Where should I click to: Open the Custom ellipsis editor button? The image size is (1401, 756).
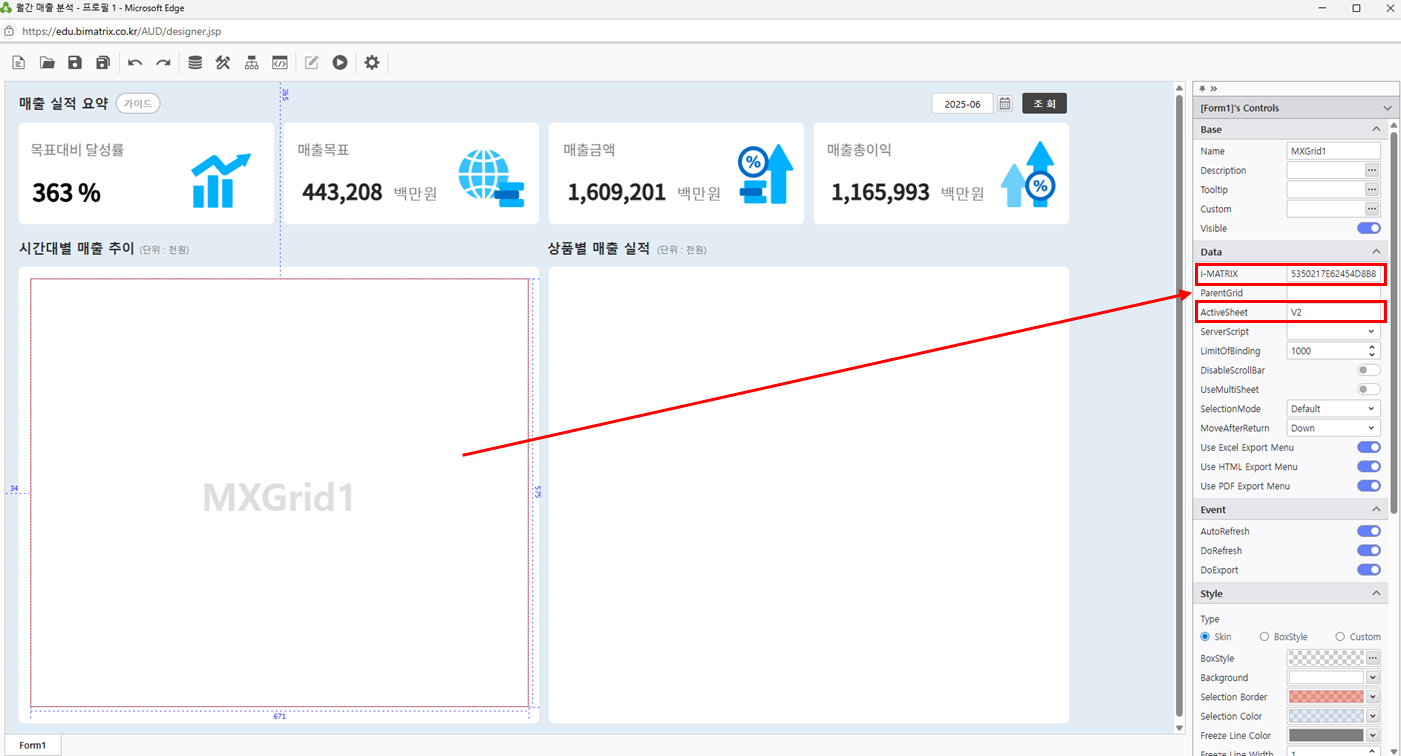pos(1372,209)
